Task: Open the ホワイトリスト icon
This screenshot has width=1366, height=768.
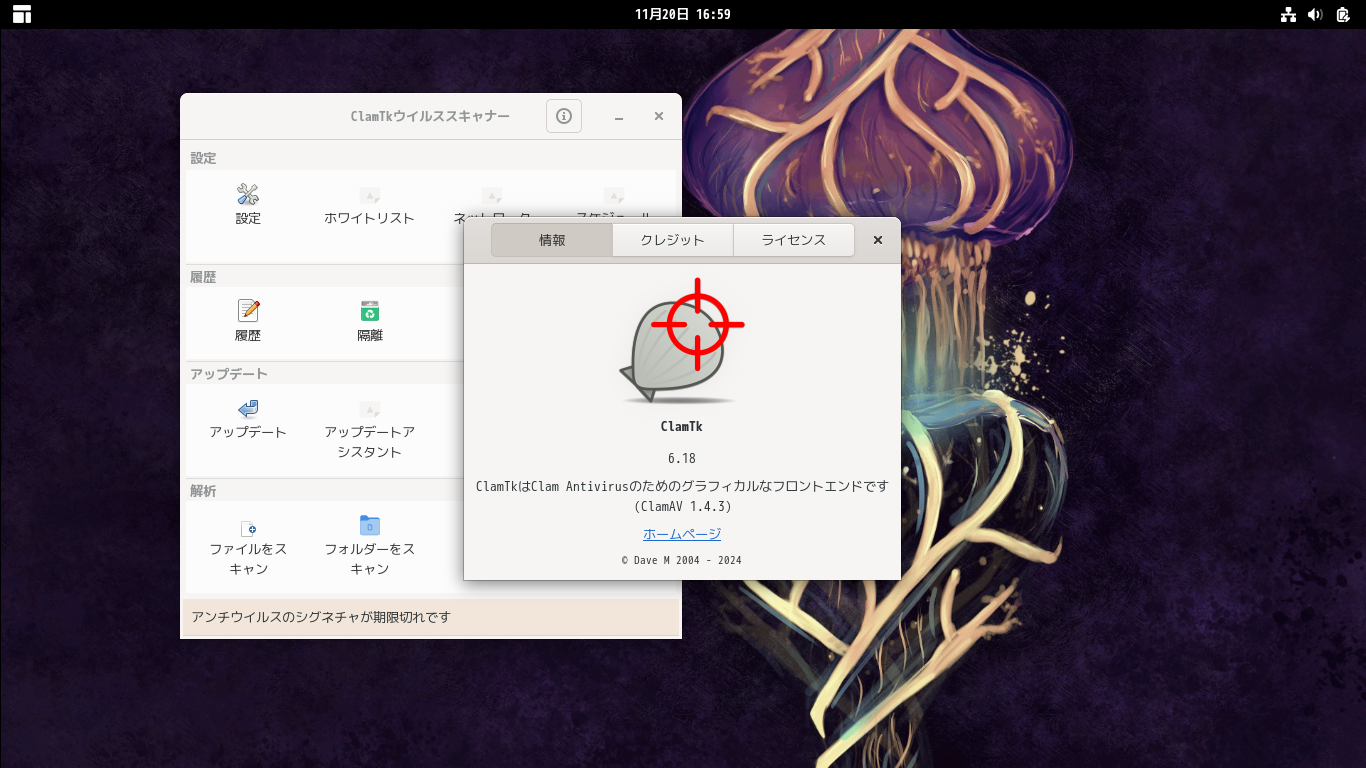Action: [370, 195]
